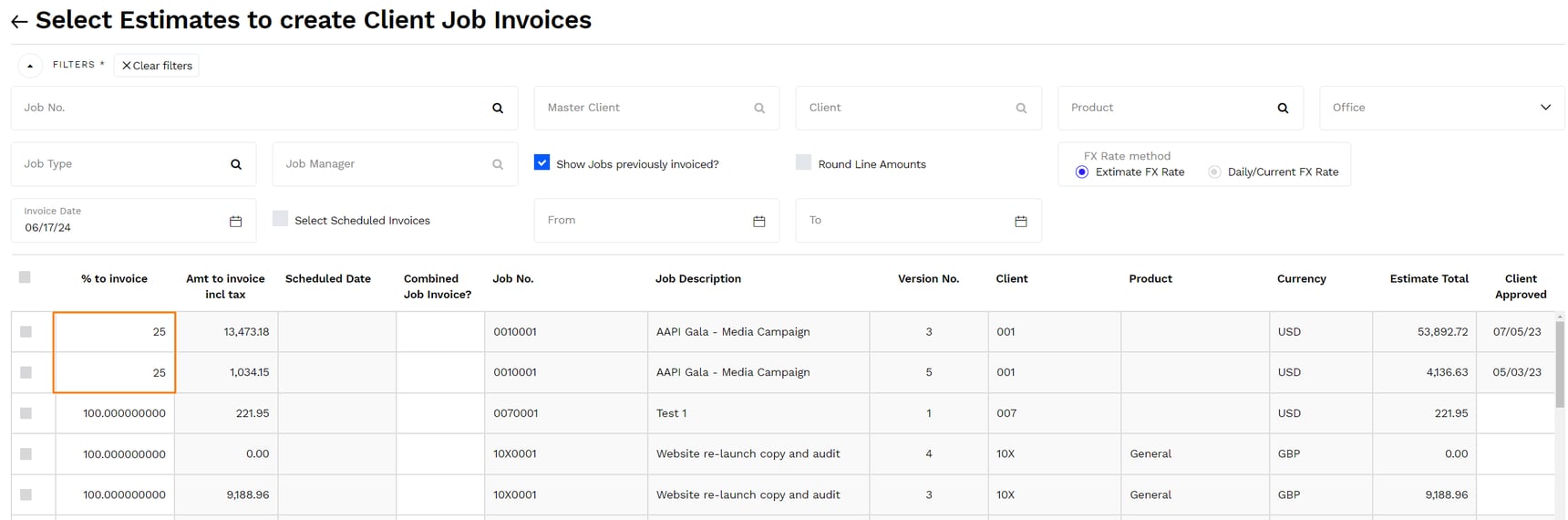Click the Job Type input field
1568x520 pixels.
pos(133,164)
